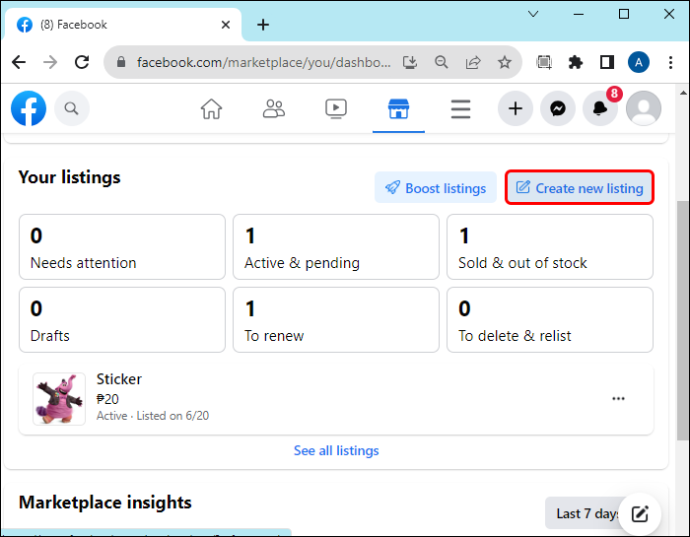
Task: Open Messenger chat icon
Action: point(558,108)
